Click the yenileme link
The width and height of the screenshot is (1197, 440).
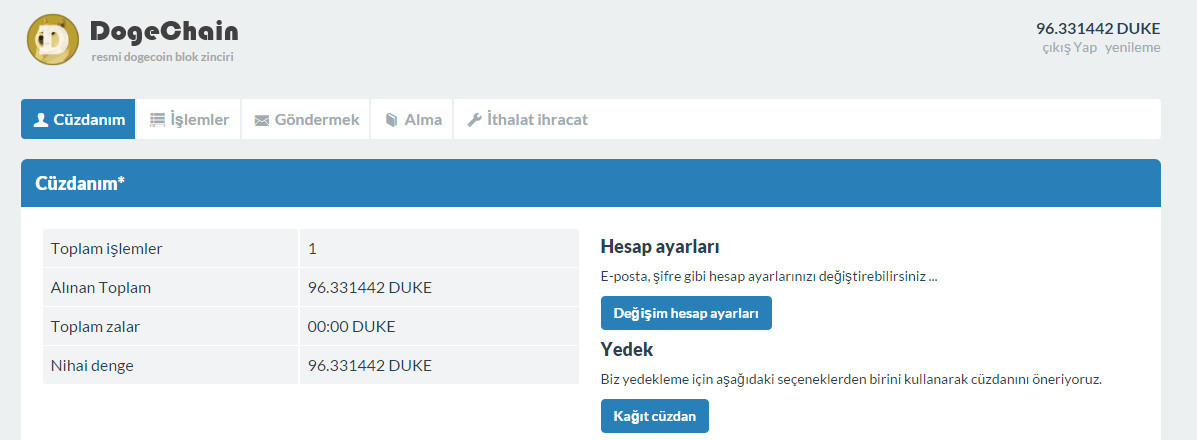[x=1133, y=47]
